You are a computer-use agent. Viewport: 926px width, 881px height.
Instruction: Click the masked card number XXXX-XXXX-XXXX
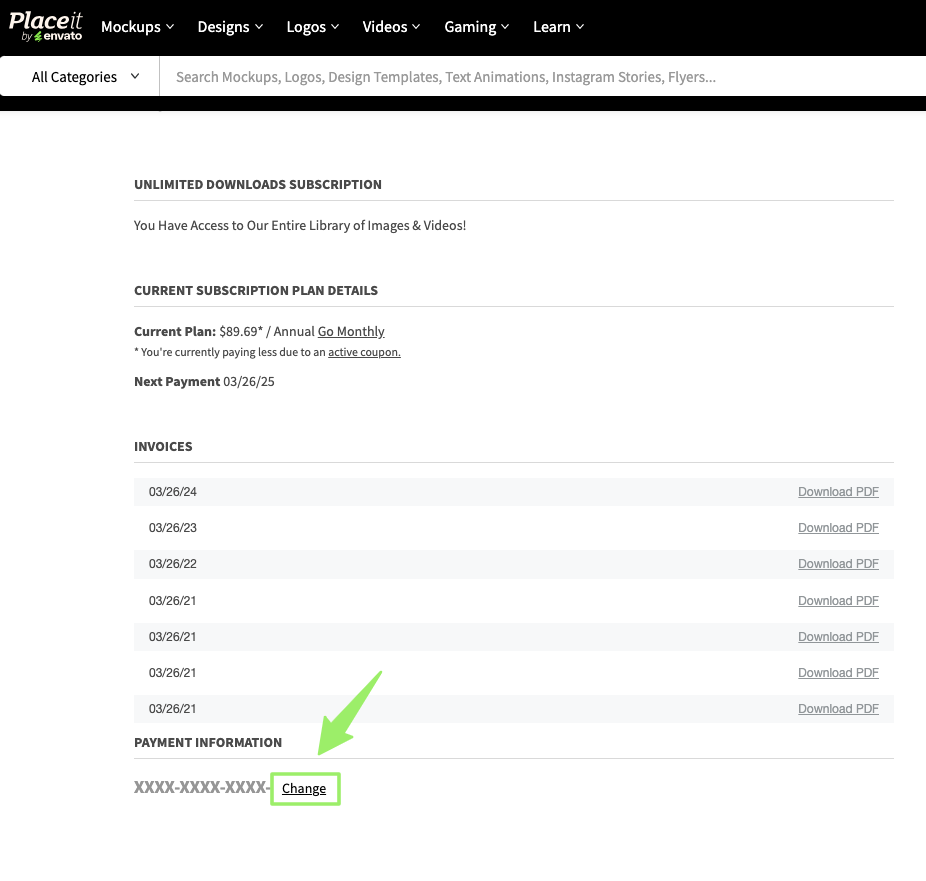coord(201,787)
